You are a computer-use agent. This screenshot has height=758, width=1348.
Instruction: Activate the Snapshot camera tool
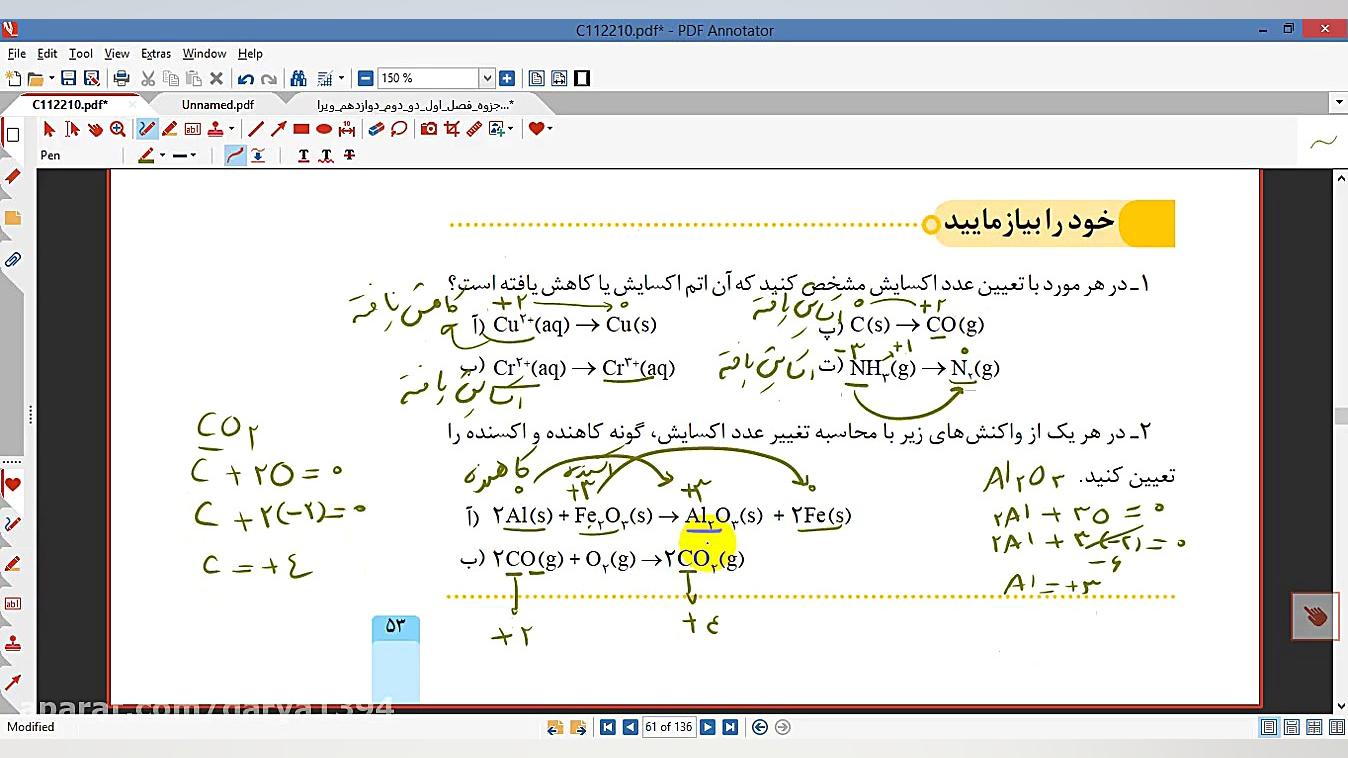(x=428, y=128)
